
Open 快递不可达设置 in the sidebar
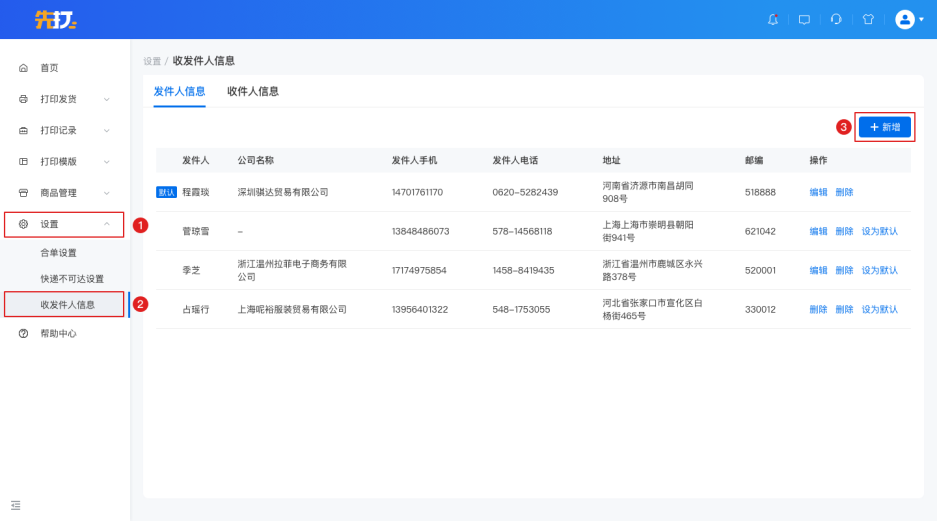pos(72,279)
